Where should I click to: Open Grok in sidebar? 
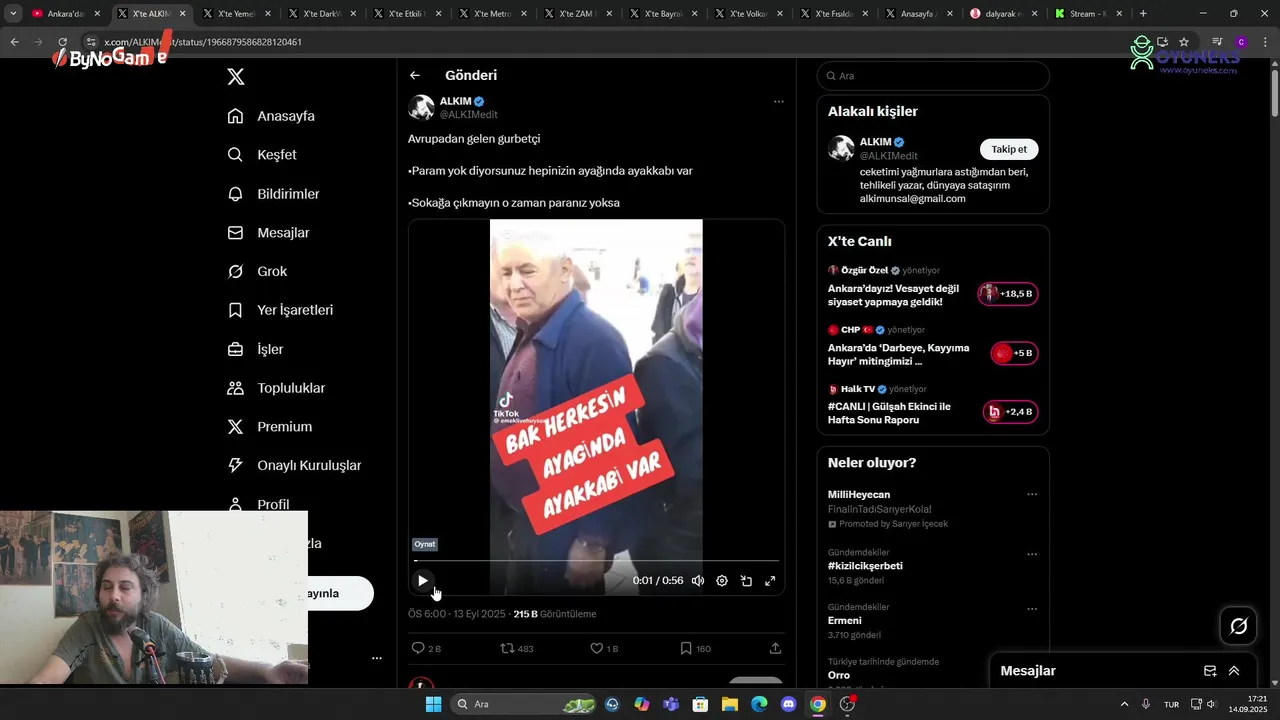(x=257, y=272)
